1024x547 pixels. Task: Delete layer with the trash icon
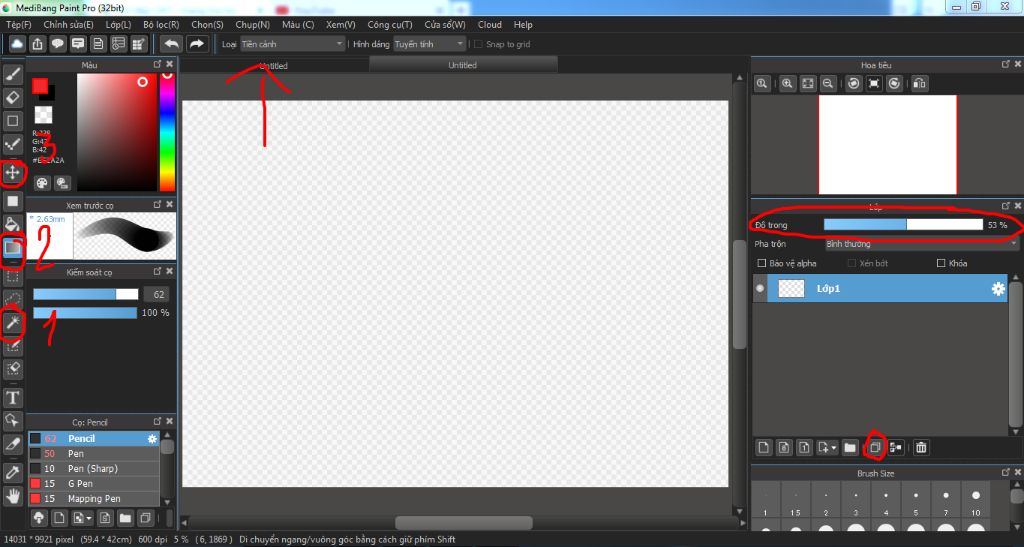coord(921,447)
